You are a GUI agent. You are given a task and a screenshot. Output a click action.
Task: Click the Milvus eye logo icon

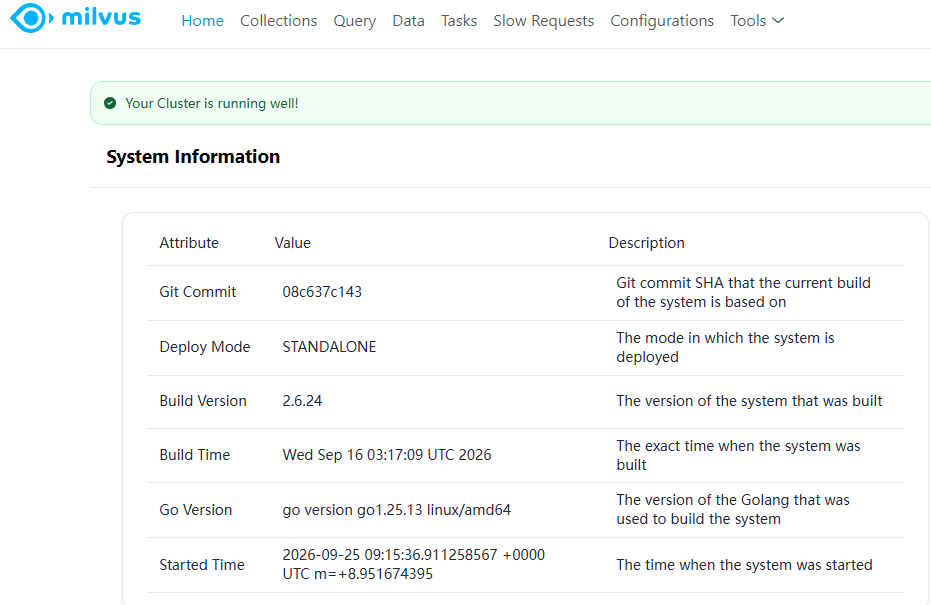coord(32,18)
